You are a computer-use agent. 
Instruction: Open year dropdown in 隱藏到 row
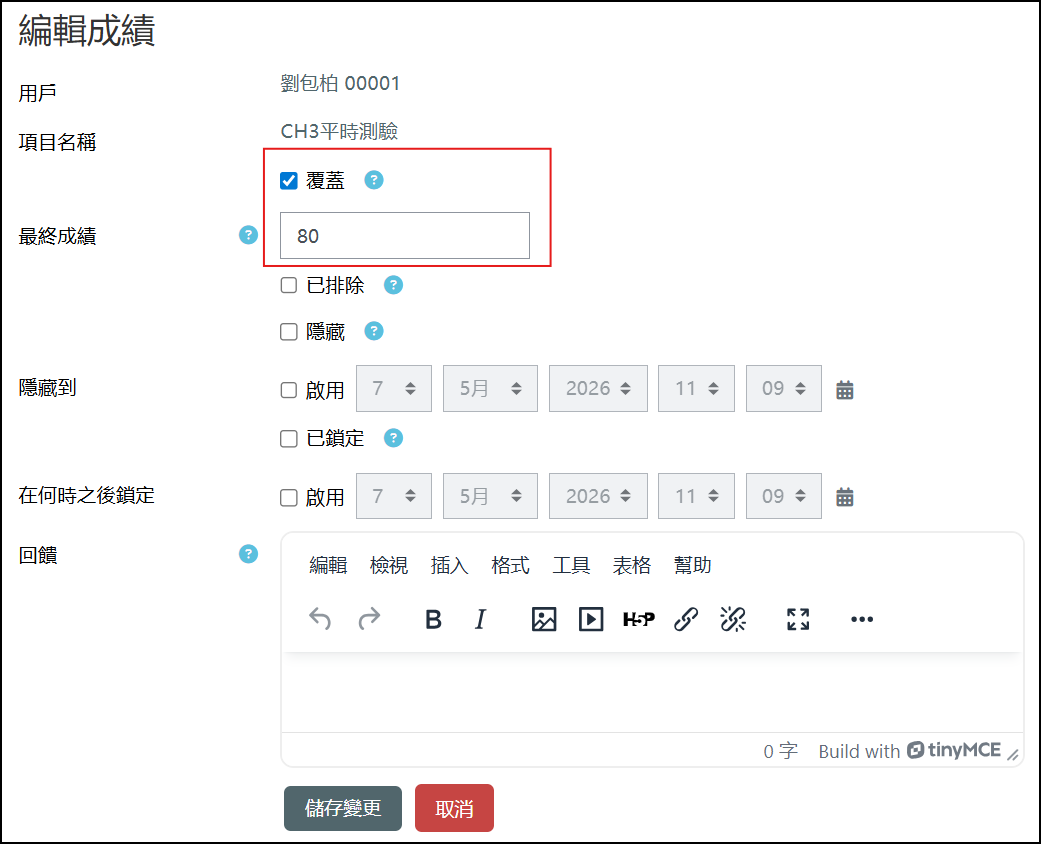(598, 388)
